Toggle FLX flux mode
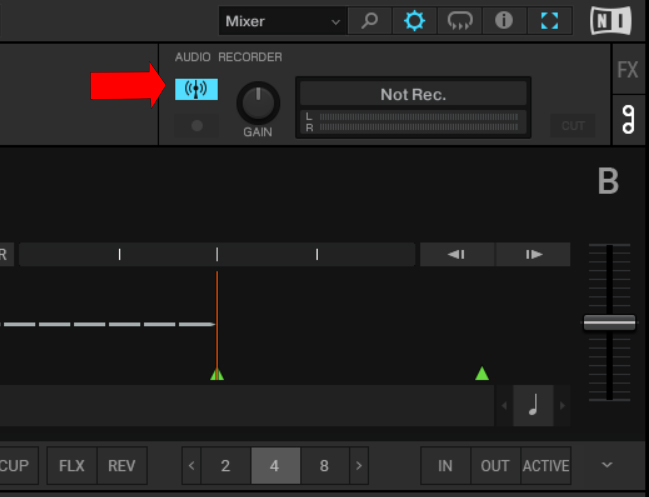 pyautogui.click(x=71, y=466)
